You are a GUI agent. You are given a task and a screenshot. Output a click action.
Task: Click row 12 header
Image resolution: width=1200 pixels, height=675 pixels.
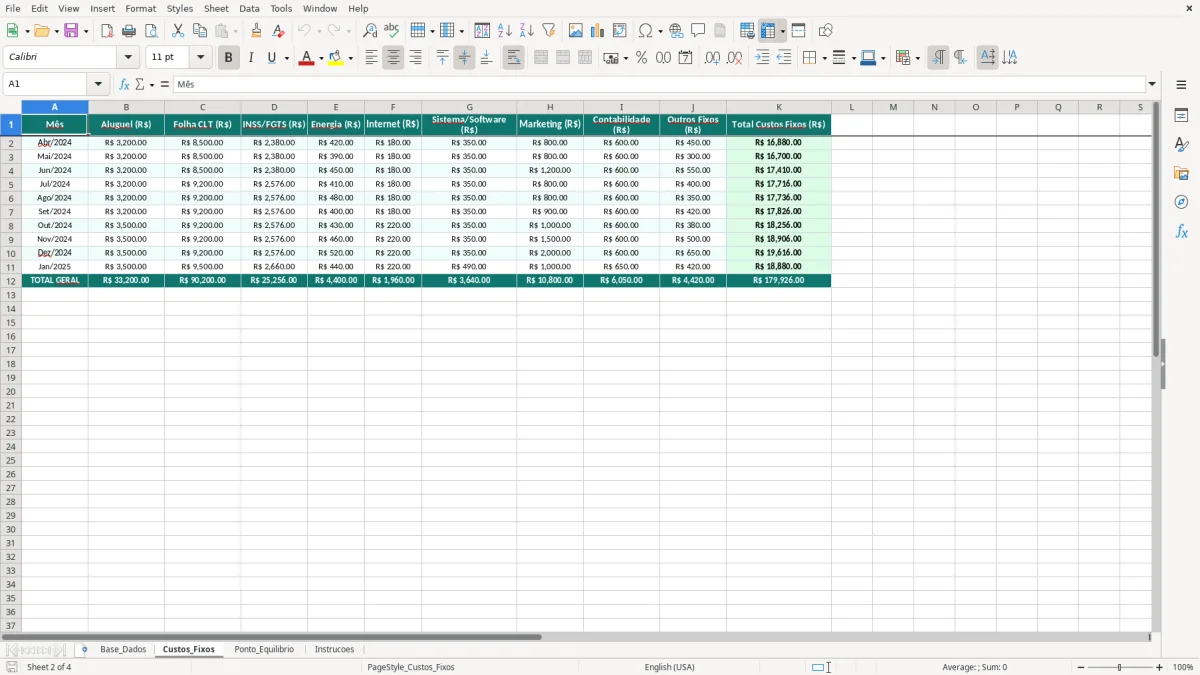pos(11,281)
